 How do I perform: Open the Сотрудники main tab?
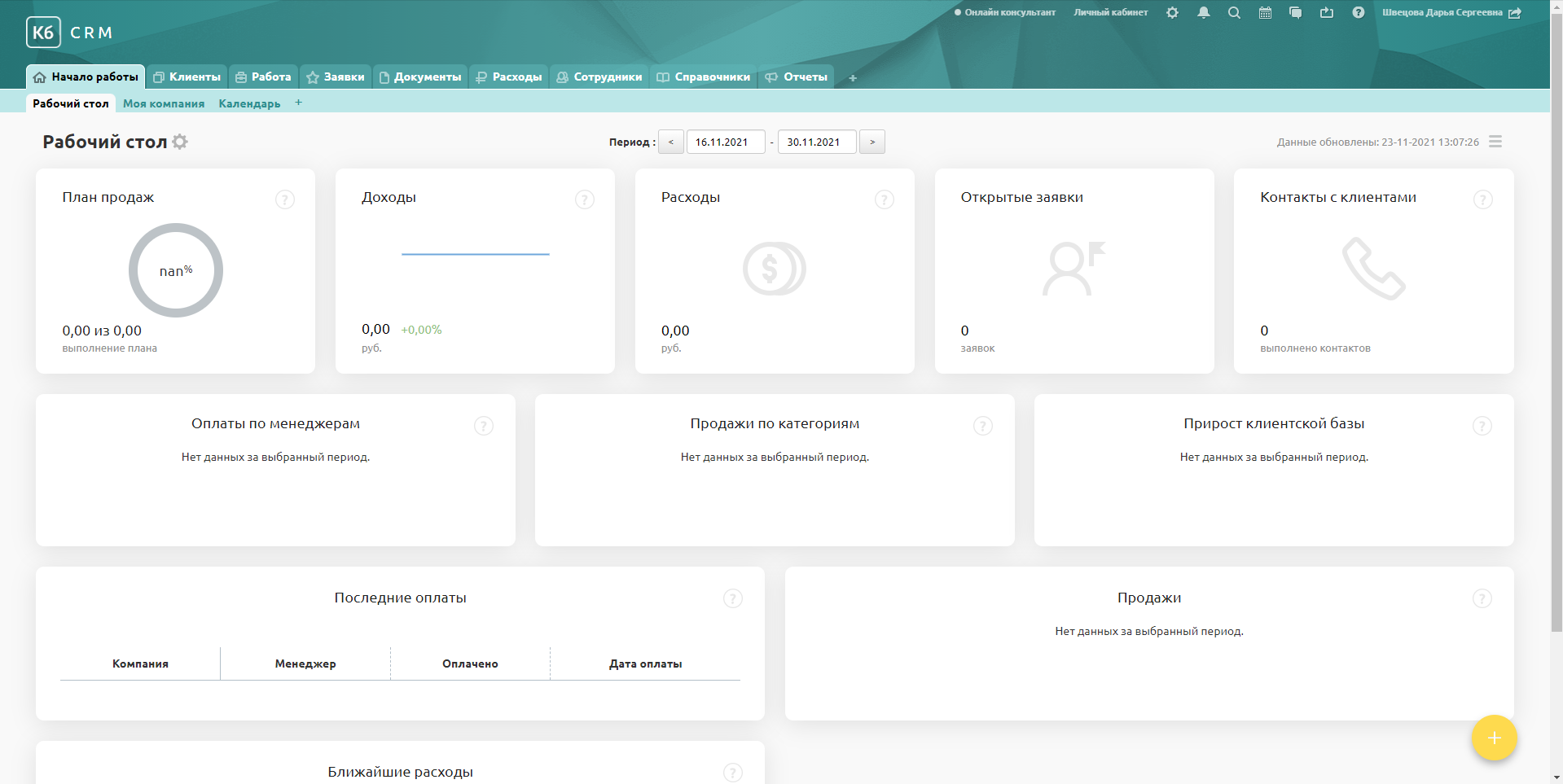599,77
